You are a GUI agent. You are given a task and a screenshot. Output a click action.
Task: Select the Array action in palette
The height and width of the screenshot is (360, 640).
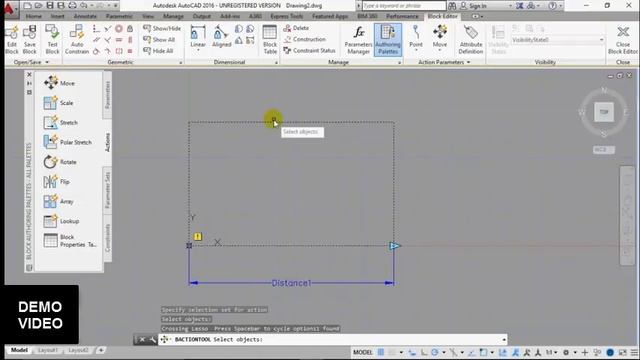tap(58, 201)
